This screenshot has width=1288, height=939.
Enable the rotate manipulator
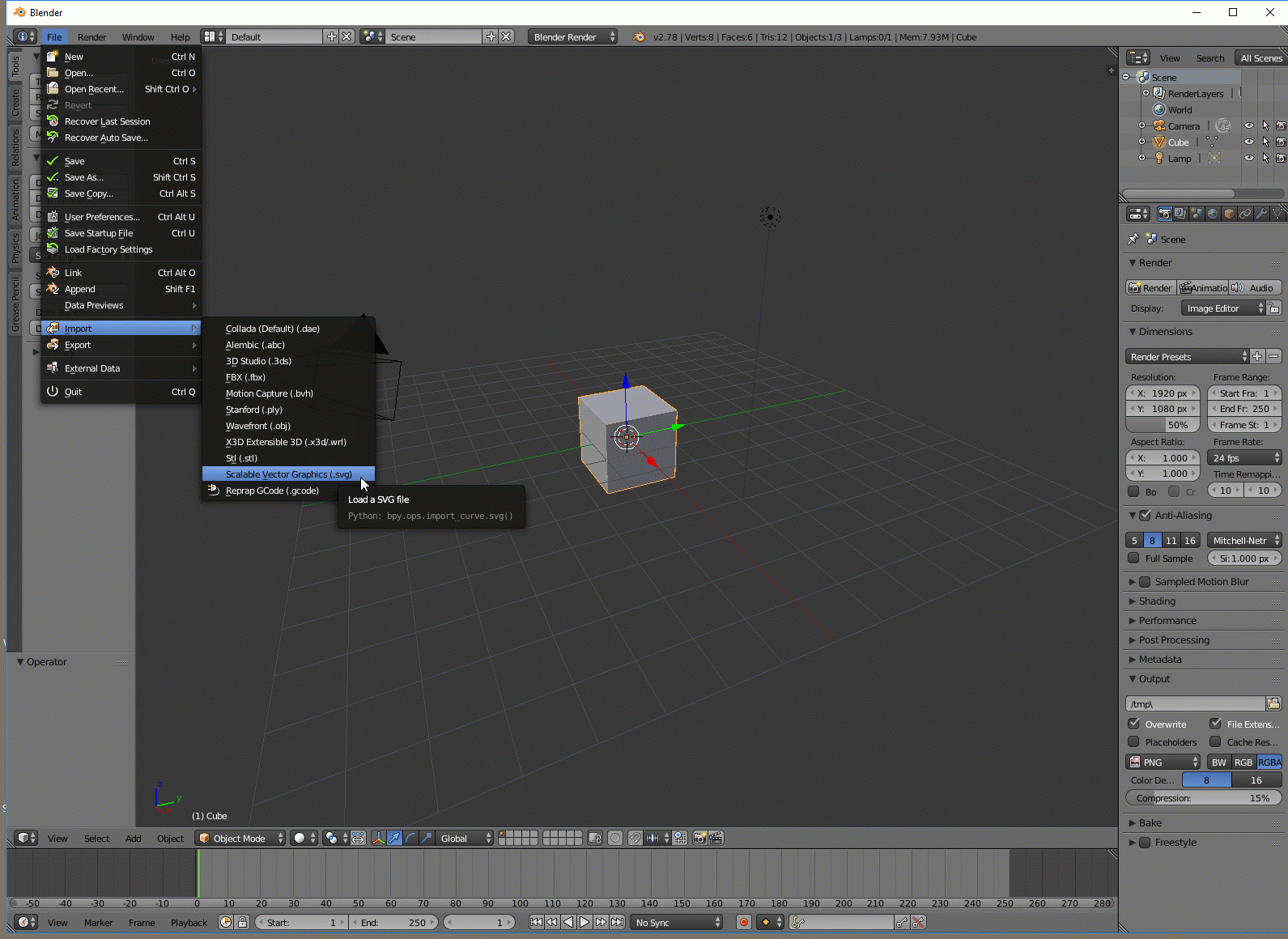[410, 838]
